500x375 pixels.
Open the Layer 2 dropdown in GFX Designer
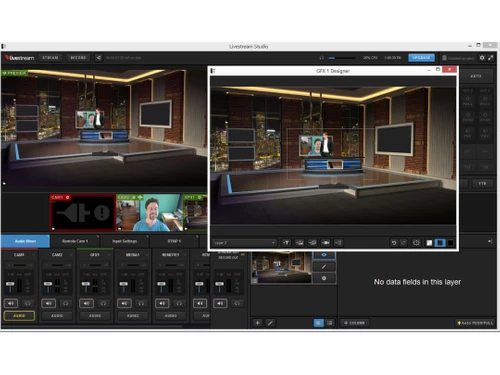[244, 243]
